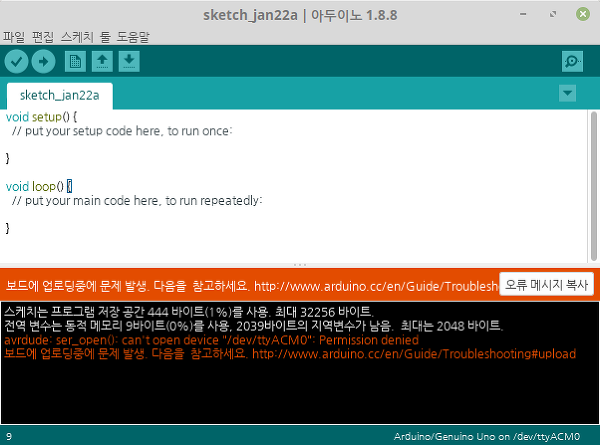Click the 'put your setup code here' comment
The width and height of the screenshot is (600, 445).
point(122,131)
